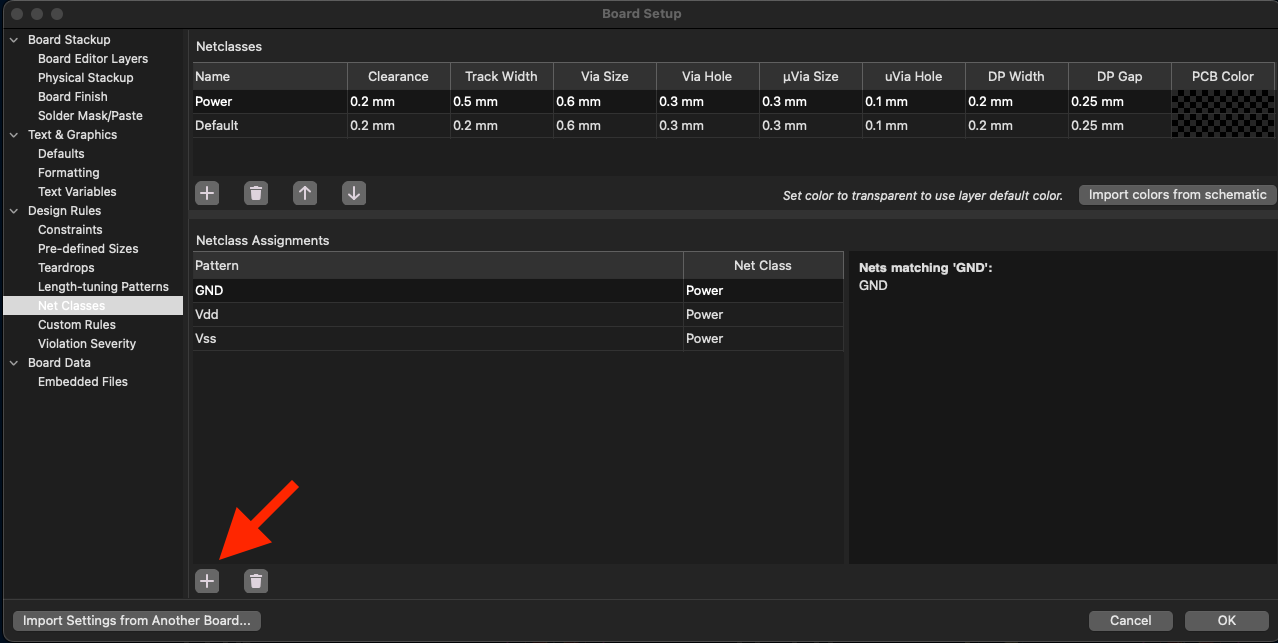Select Custom Rules in the sidebar

(x=77, y=325)
